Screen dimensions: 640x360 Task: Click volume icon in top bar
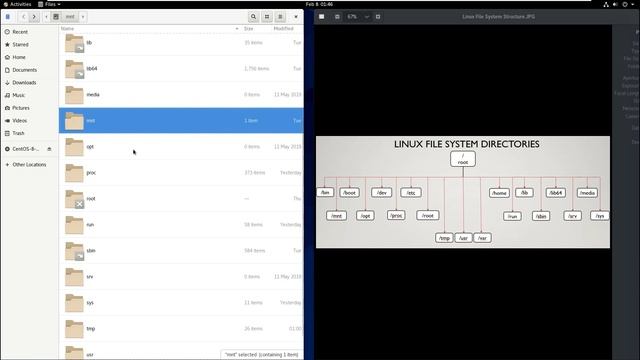click(615, 4)
